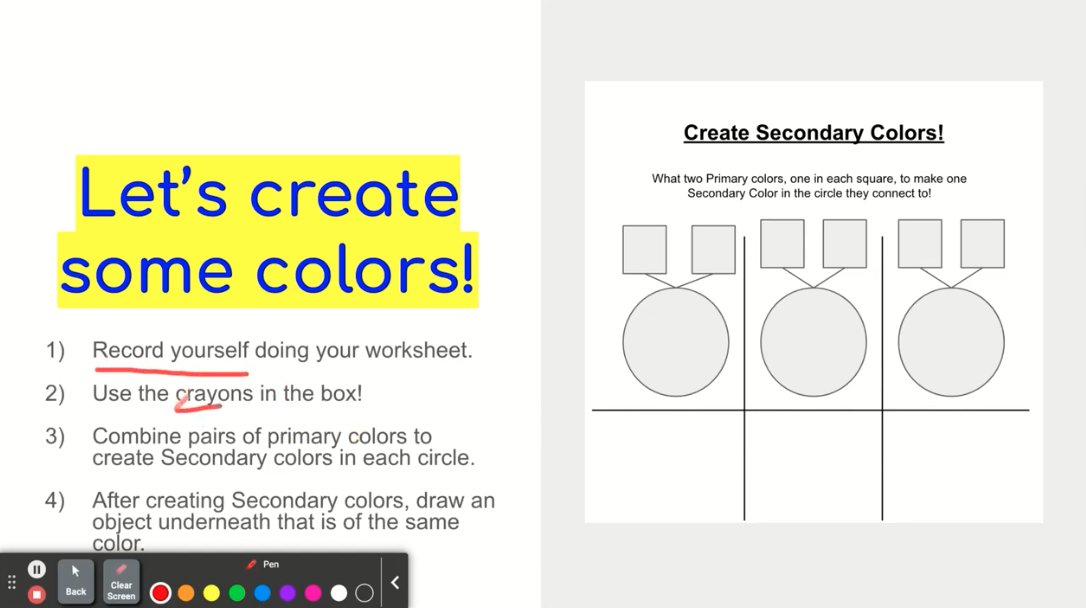Select the pink pen color
Screen dimensions: 1086x608
coord(313,593)
